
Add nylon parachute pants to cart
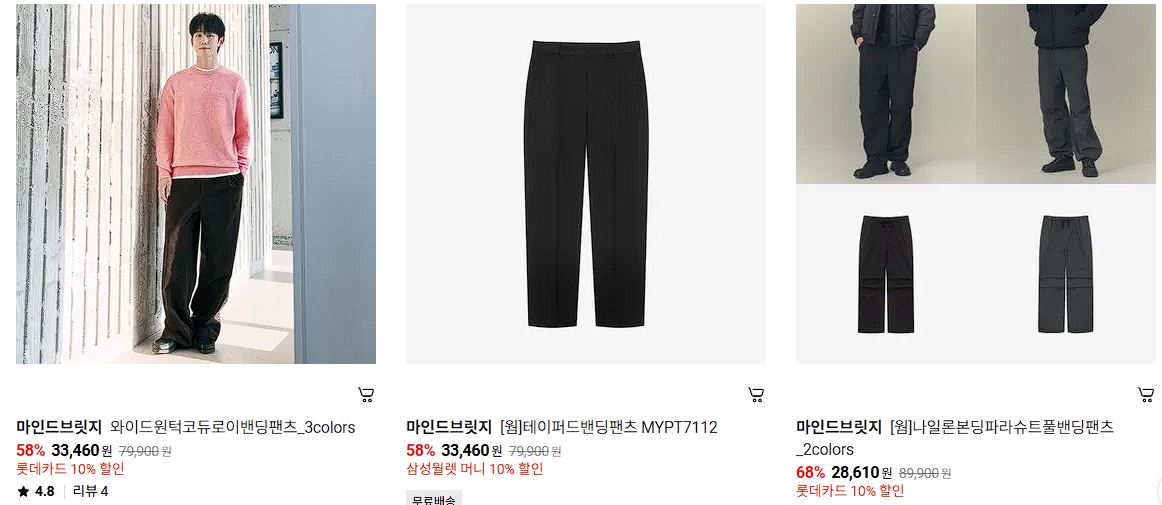click(1146, 395)
